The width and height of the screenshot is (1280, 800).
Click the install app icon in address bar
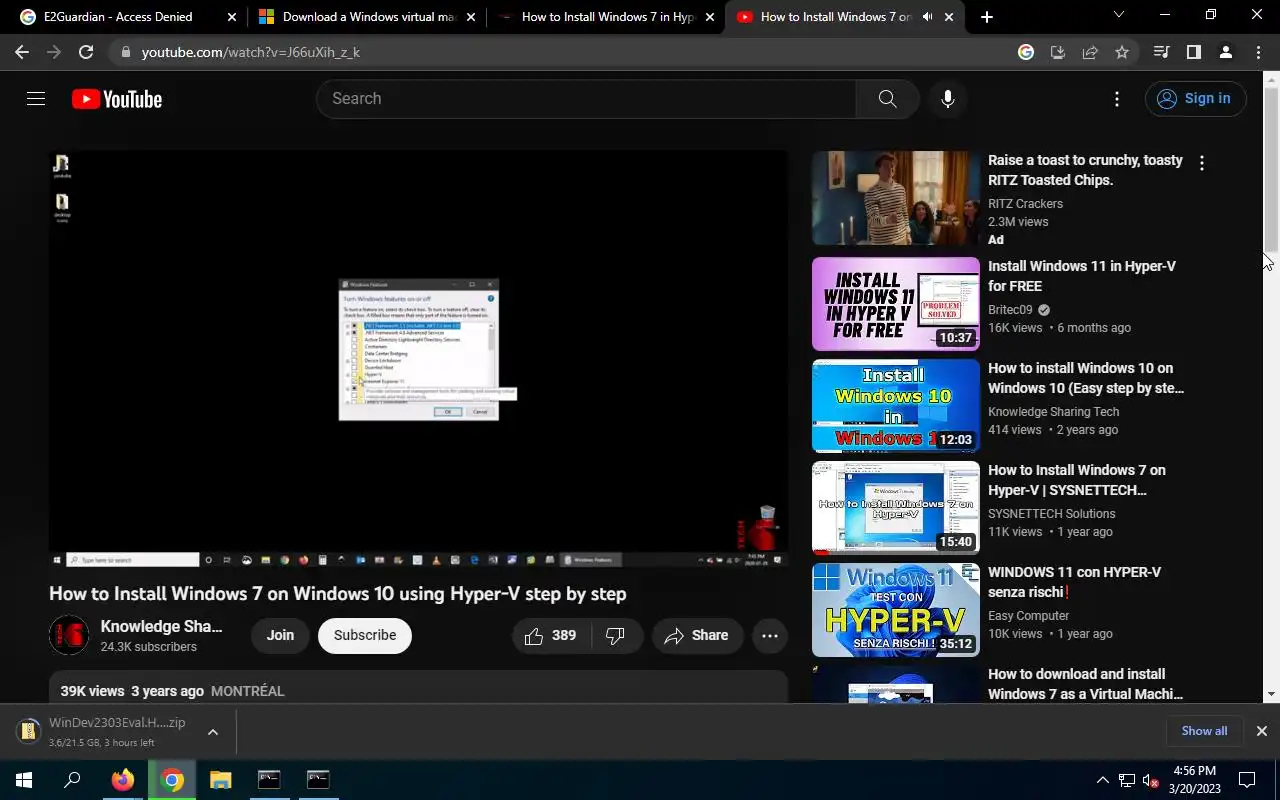(x=1058, y=52)
